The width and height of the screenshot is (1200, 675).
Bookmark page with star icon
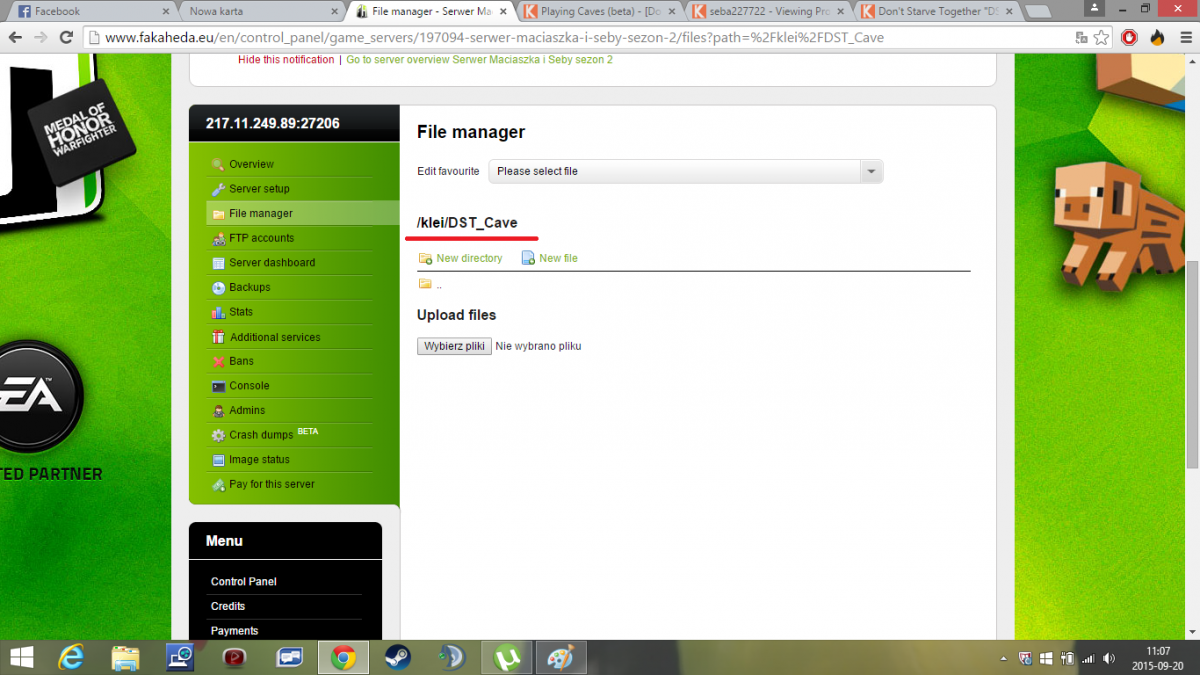[x=1101, y=38]
